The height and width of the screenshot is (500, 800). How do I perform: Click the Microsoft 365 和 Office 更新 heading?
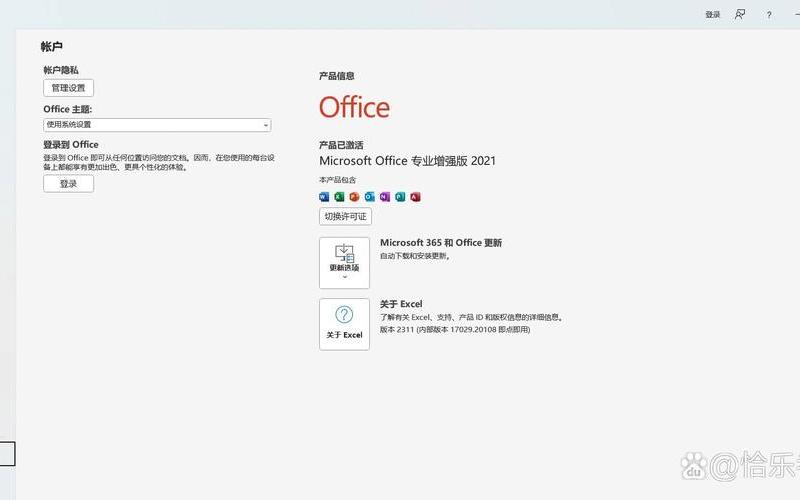click(441, 243)
